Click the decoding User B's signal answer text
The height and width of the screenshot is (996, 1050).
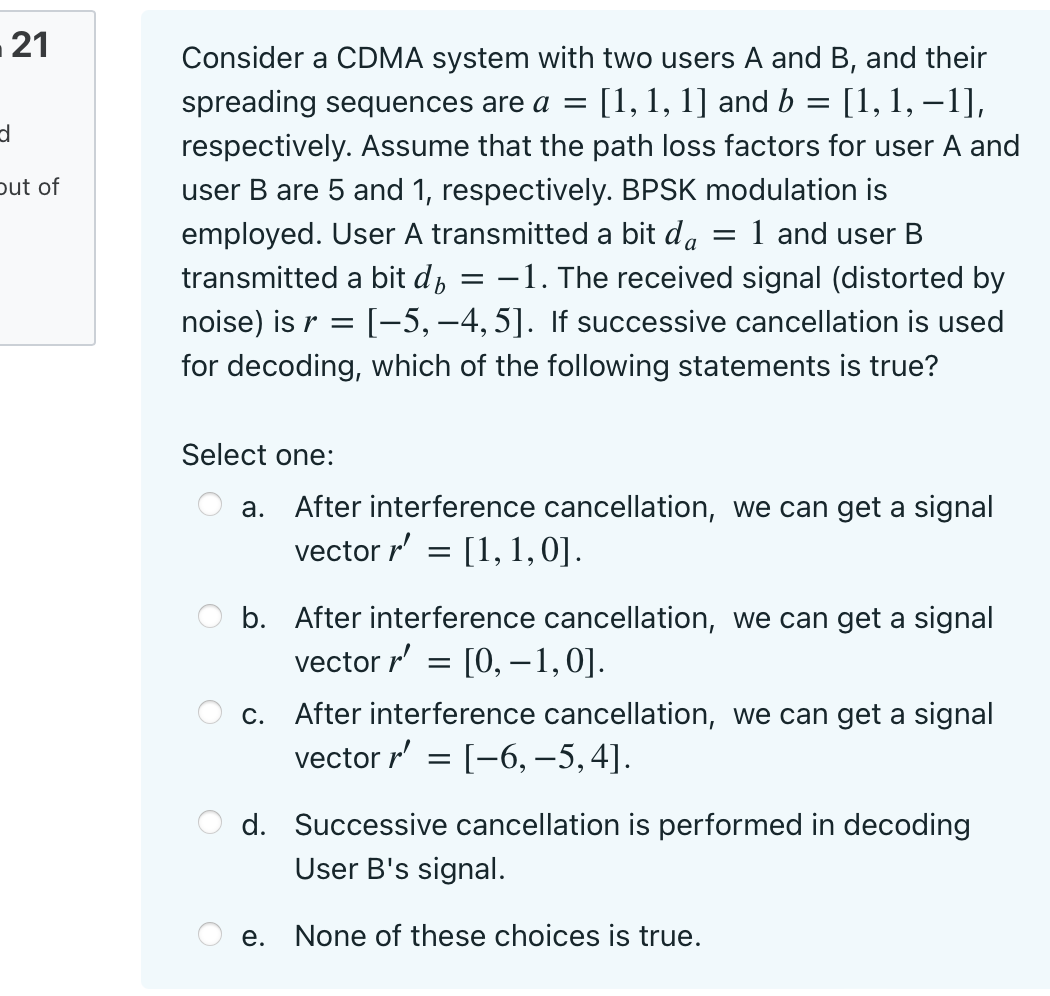point(631,846)
